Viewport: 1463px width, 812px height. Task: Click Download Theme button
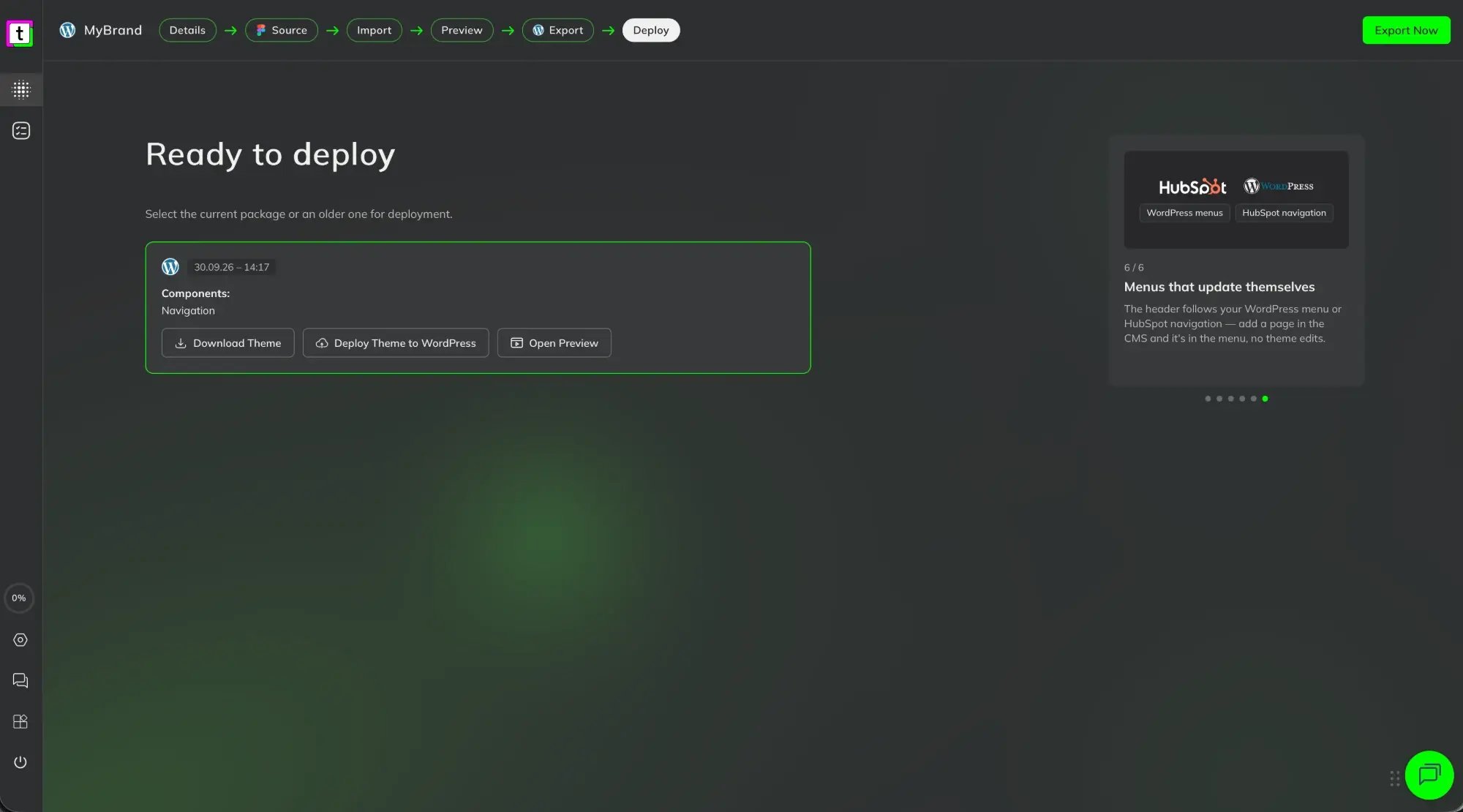(227, 343)
